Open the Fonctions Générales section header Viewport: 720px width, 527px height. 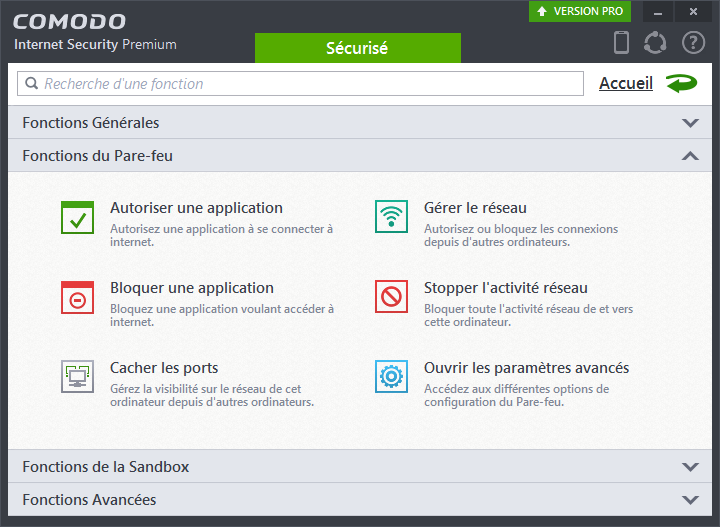click(360, 123)
